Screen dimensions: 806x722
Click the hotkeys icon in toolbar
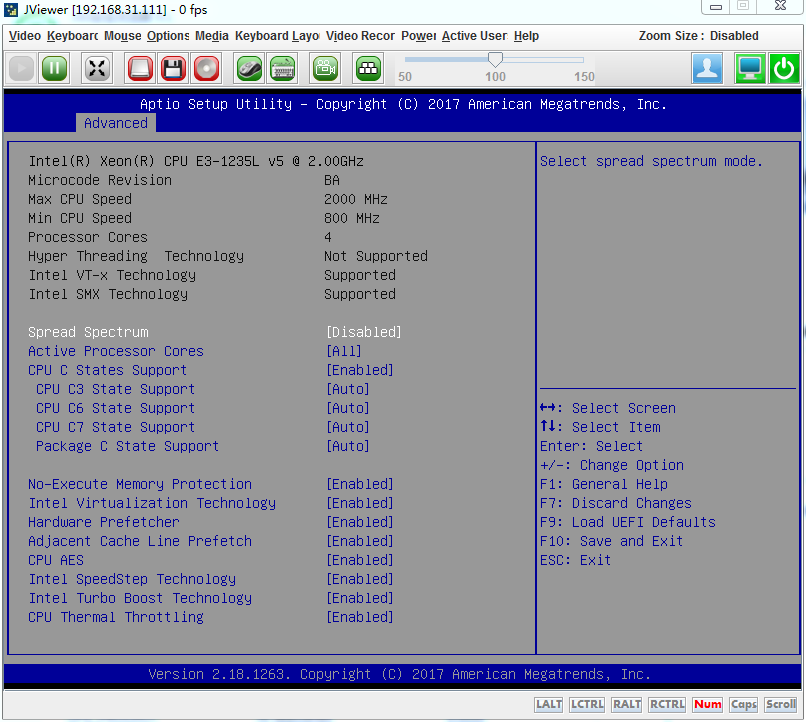pyautogui.click(x=368, y=69)
